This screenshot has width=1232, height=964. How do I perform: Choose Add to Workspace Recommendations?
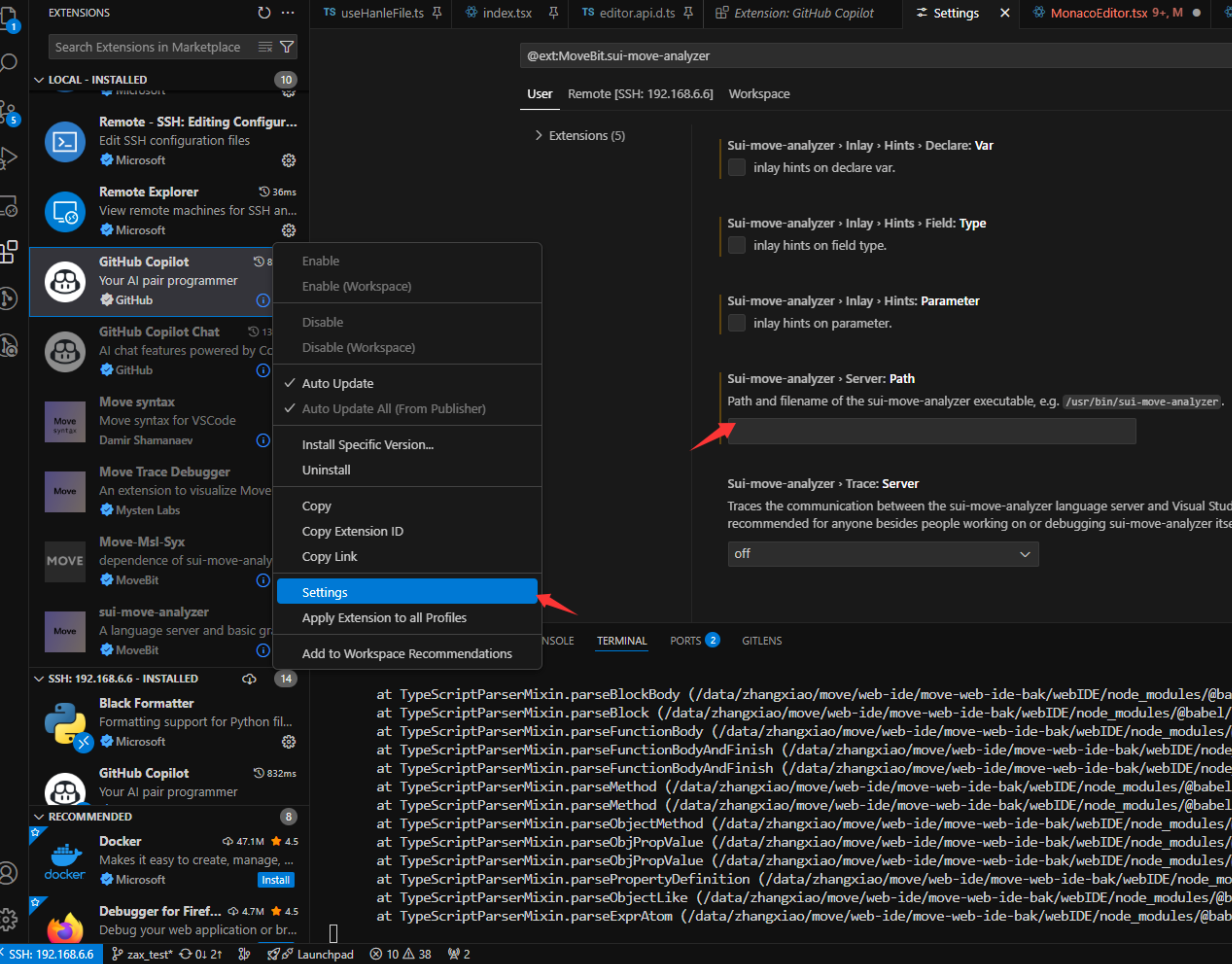point(407,654)
